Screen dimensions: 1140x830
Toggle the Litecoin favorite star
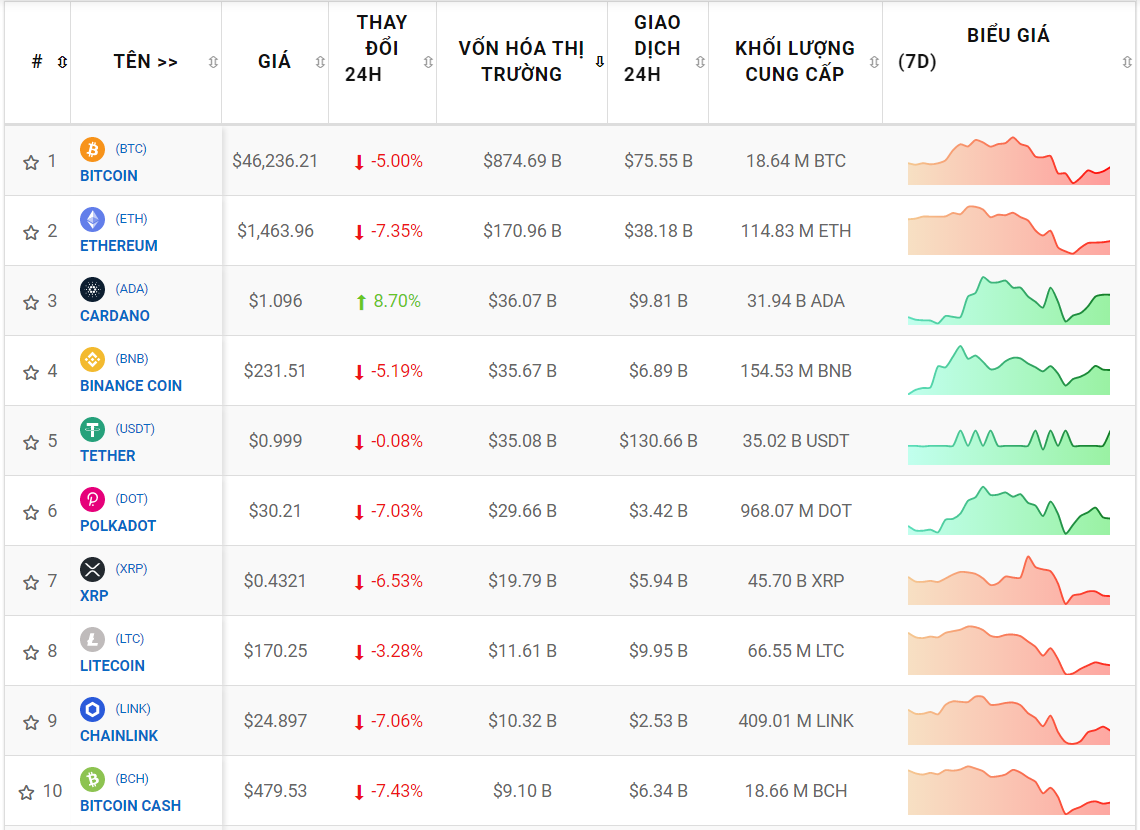click(31, 652)
